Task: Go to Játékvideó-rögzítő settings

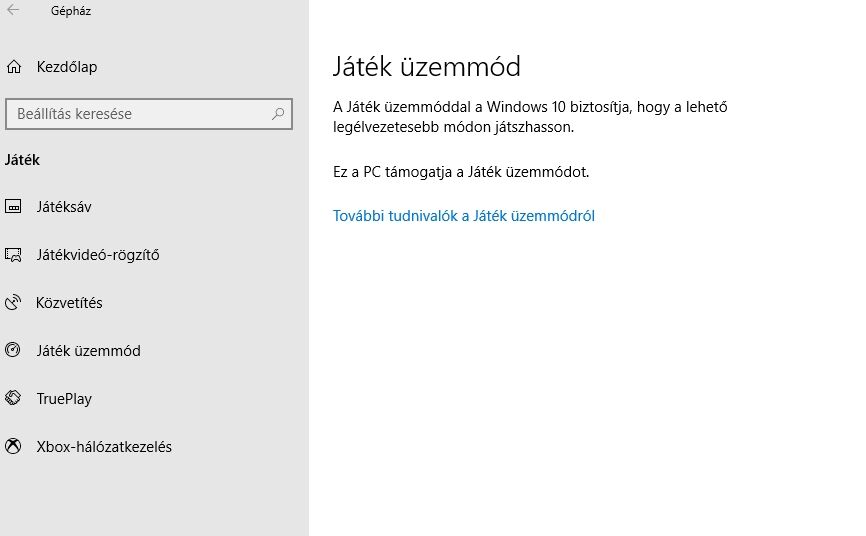Action: coord(97,255)
